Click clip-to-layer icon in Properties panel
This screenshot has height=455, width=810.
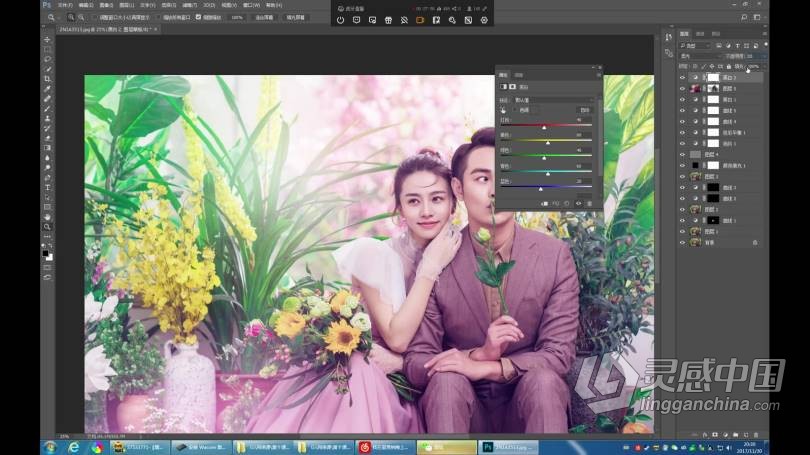[544, 203]
